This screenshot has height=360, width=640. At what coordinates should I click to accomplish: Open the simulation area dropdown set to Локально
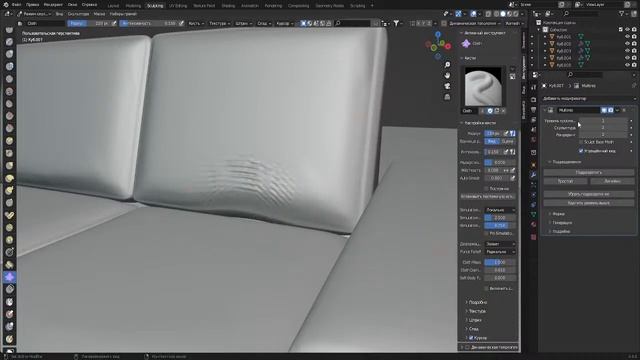click(500, 210)
